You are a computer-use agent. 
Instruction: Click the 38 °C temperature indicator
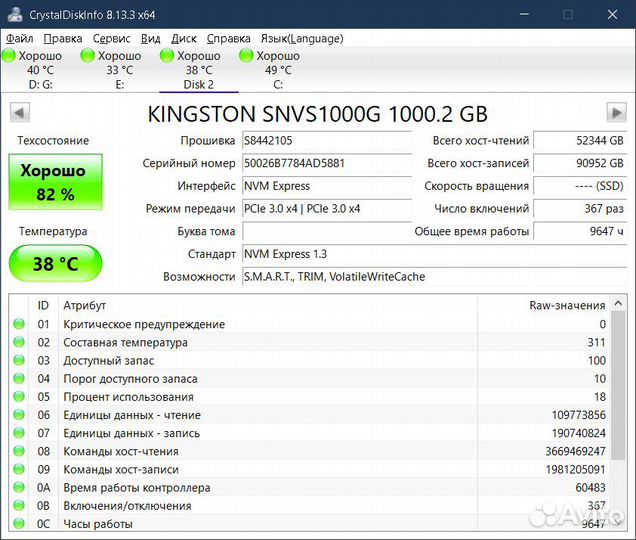click(56, 264)
